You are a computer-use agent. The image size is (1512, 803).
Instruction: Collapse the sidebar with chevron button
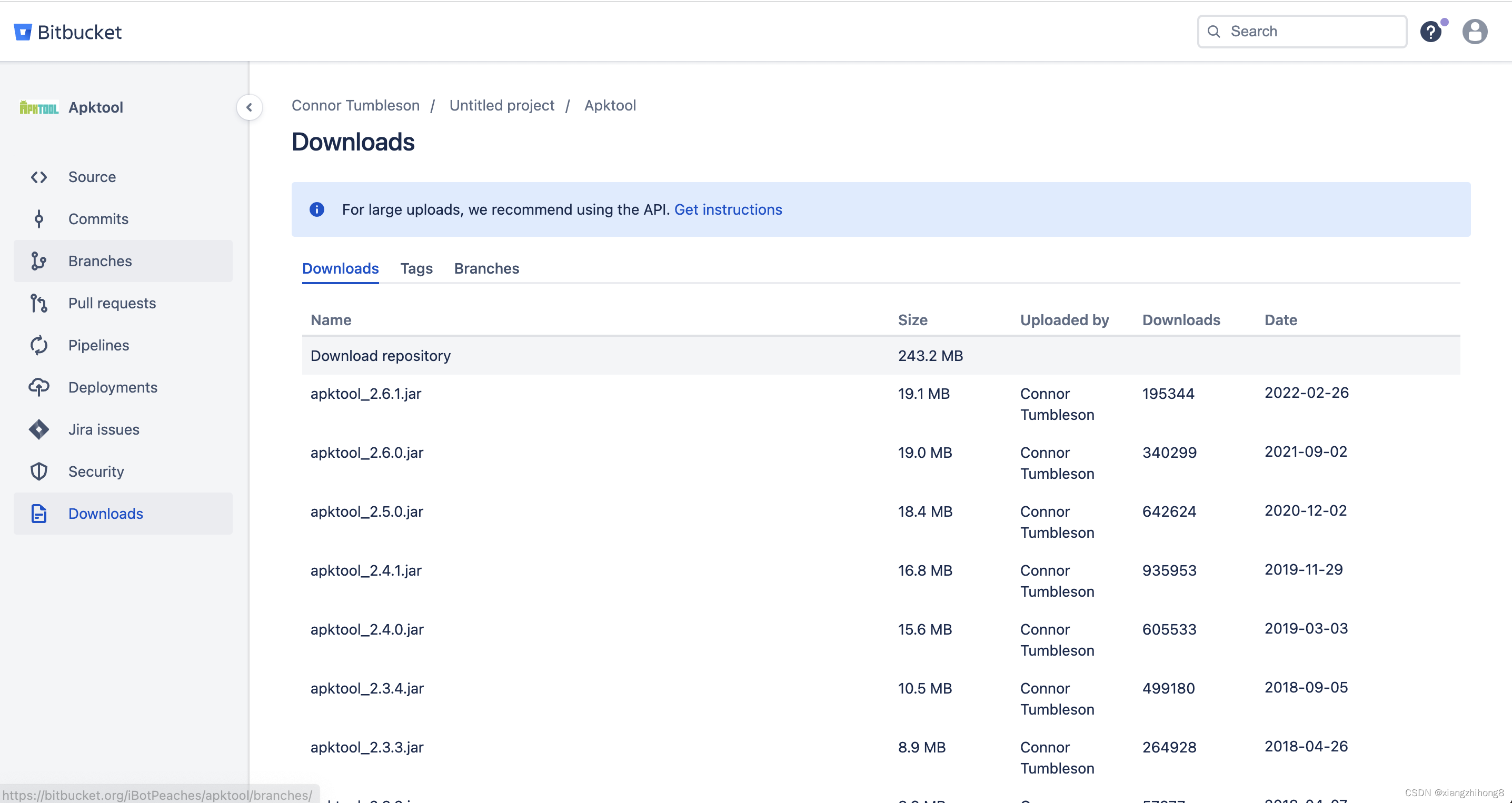(x=249, y=107)
